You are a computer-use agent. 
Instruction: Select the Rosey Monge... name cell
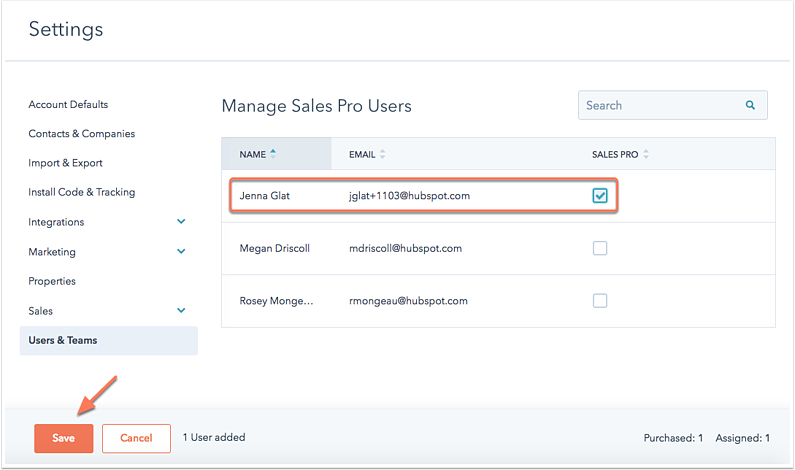276,301
